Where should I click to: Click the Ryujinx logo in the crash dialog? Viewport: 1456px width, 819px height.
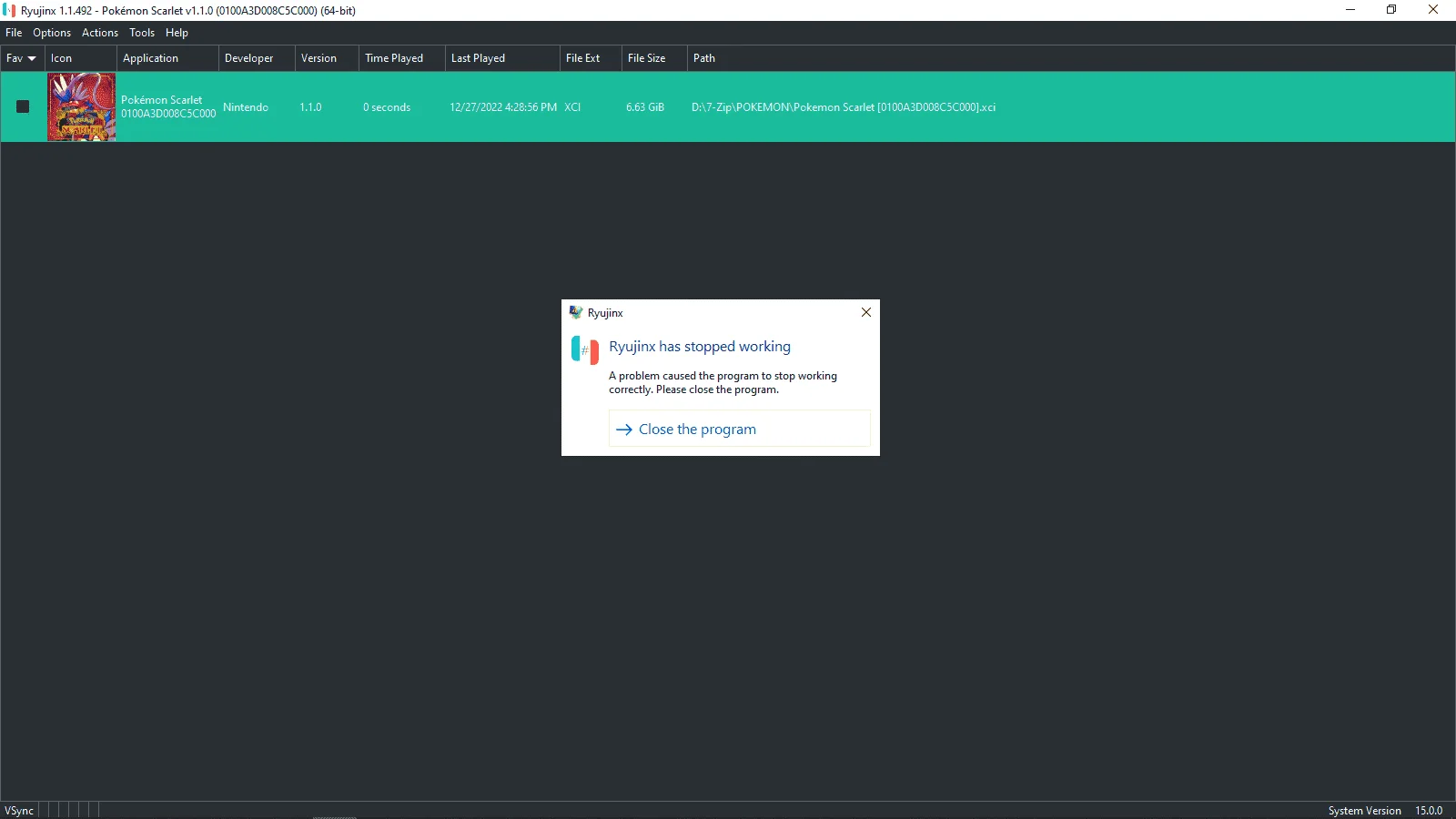pos(585,349)
